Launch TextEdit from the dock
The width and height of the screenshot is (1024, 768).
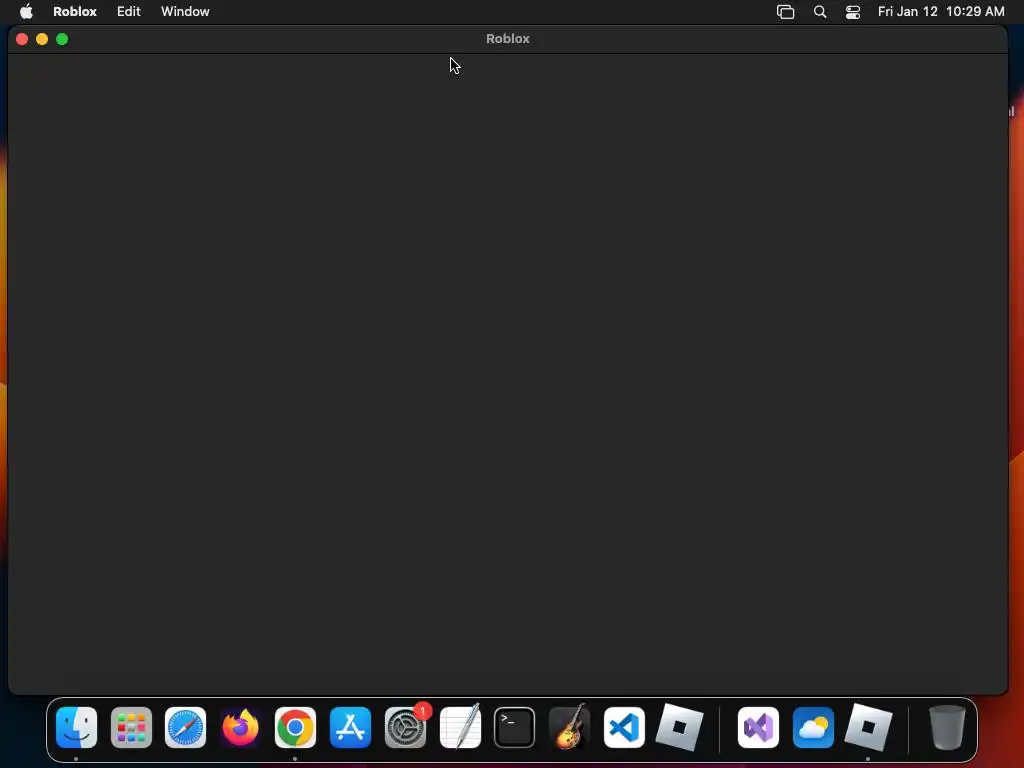pos(460,728)
